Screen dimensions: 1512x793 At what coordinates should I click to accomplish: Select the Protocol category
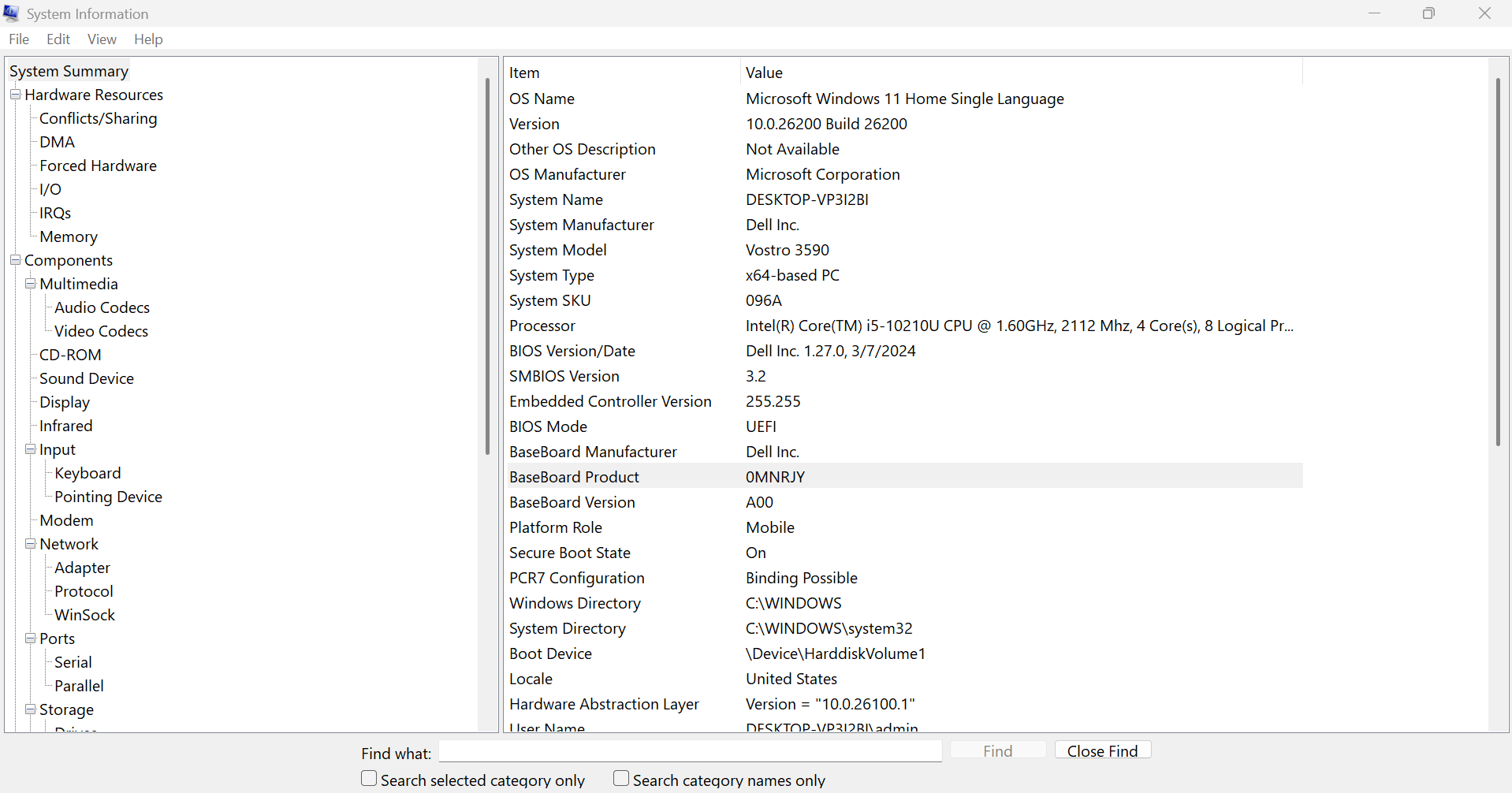[x=84, y=591]
